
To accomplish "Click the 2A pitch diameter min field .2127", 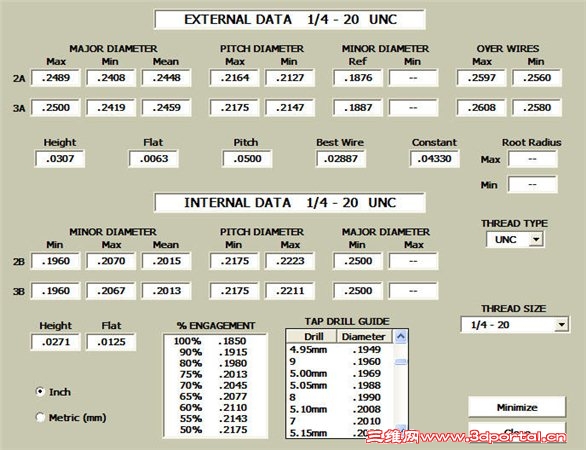I will click(x=290, y=78).
